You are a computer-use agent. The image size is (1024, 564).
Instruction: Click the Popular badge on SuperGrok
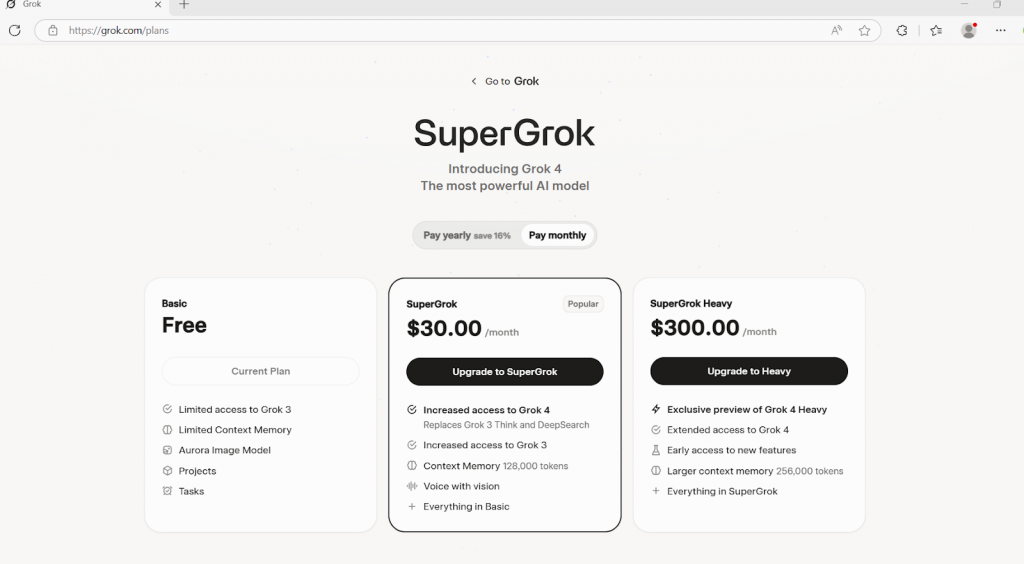(x=582, y=304)
